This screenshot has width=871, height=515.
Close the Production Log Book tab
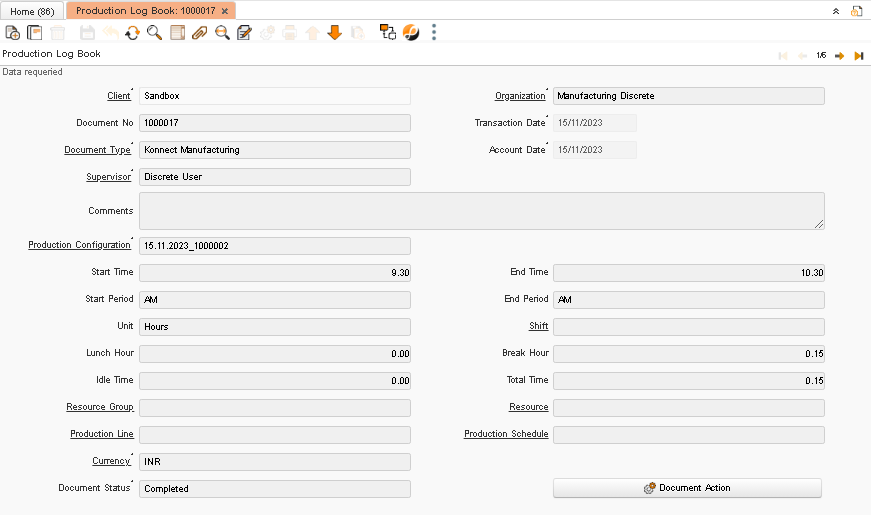tap(225, 11)
